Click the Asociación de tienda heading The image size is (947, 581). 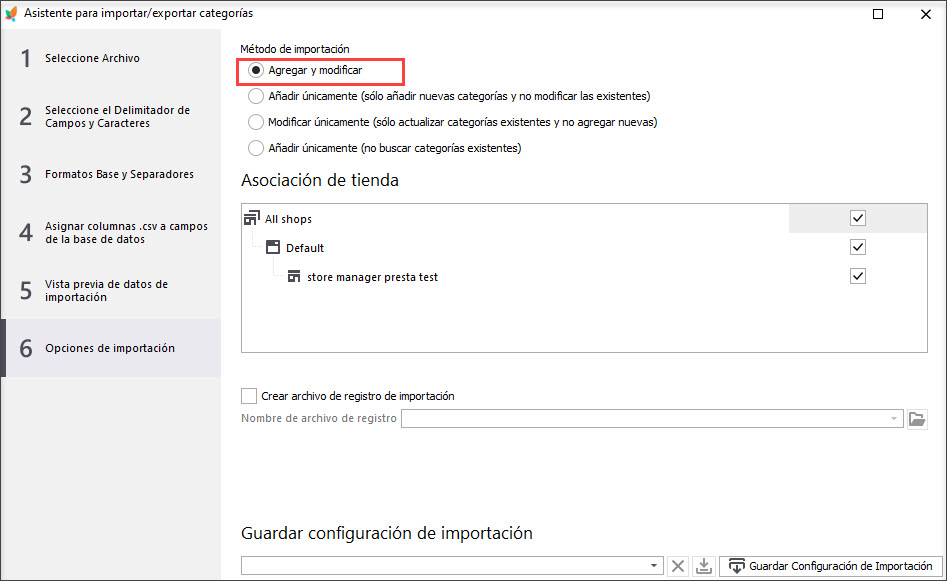pyautogui.click(x=319, y=180)
